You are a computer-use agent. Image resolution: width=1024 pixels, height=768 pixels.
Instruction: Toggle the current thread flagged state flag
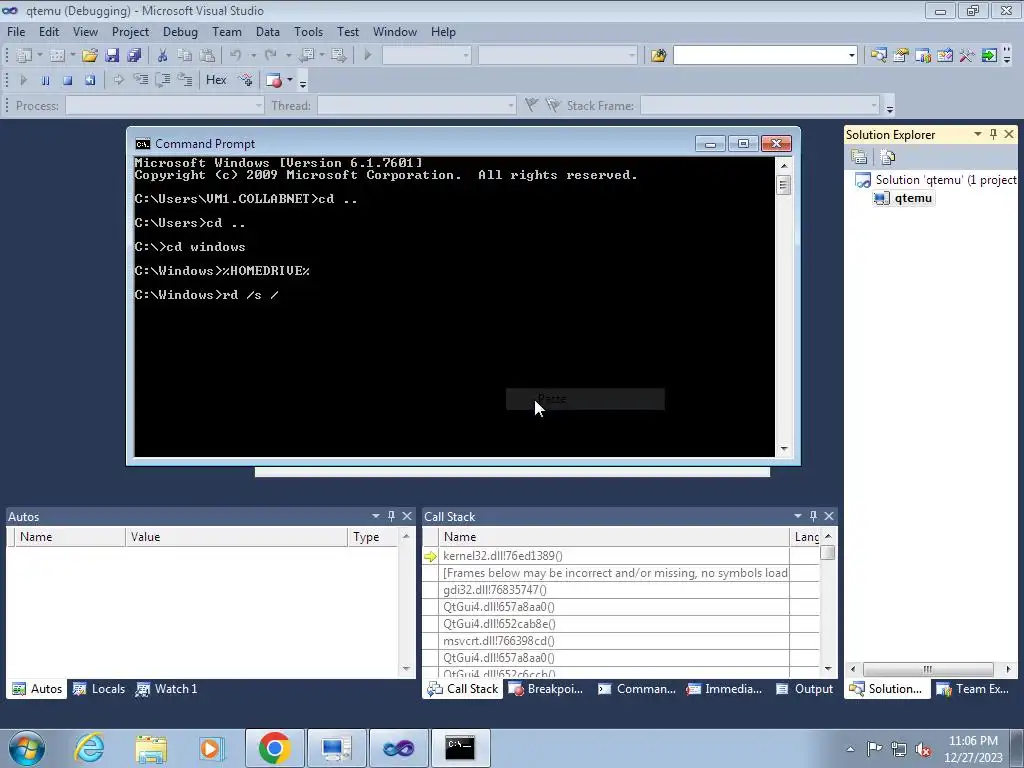(x=532, y=105)
